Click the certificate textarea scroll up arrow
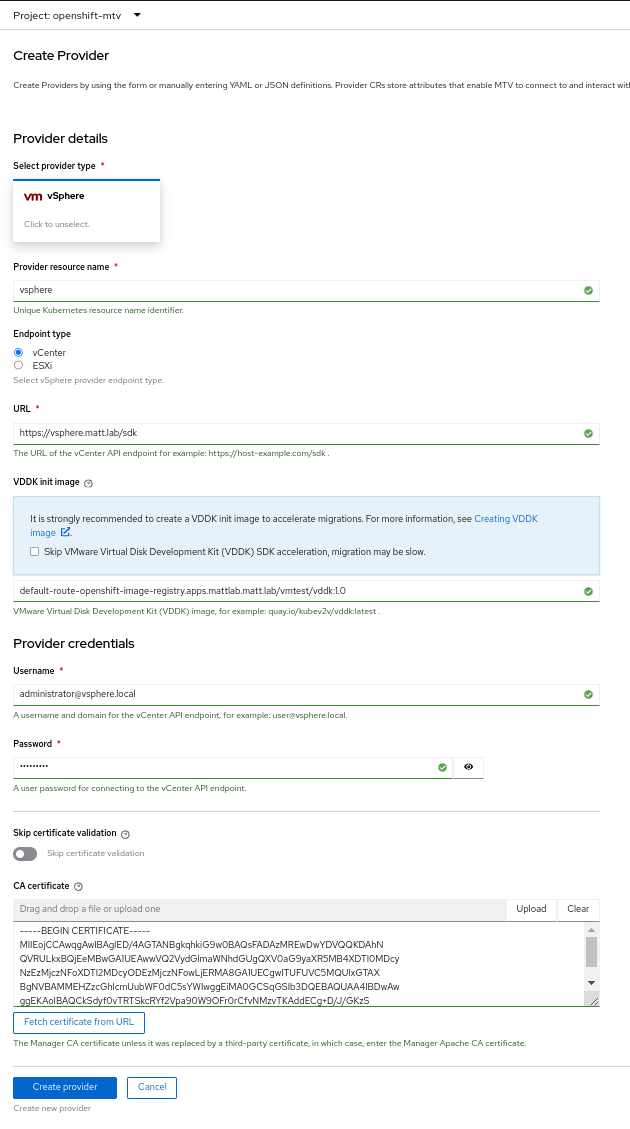The width and height of the screenshot is (630, 1129). tap(591, 930)
